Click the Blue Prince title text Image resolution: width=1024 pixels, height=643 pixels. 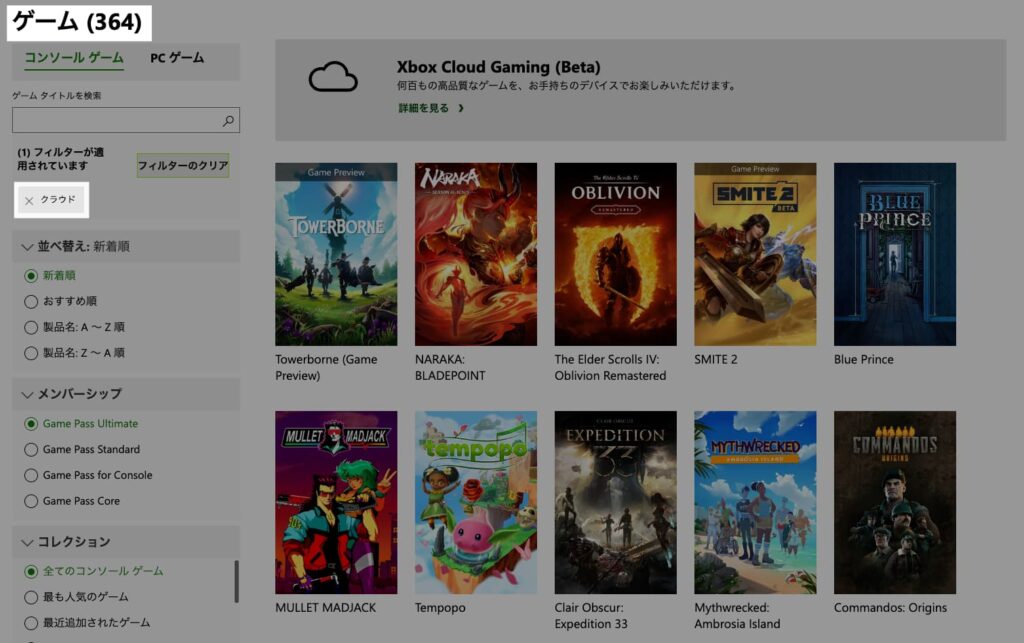(864, 360)
